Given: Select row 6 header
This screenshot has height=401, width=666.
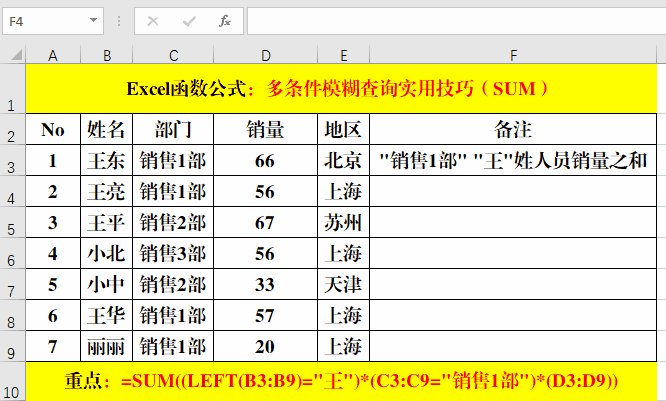Looking at the screenshot, I should point(12,253).
